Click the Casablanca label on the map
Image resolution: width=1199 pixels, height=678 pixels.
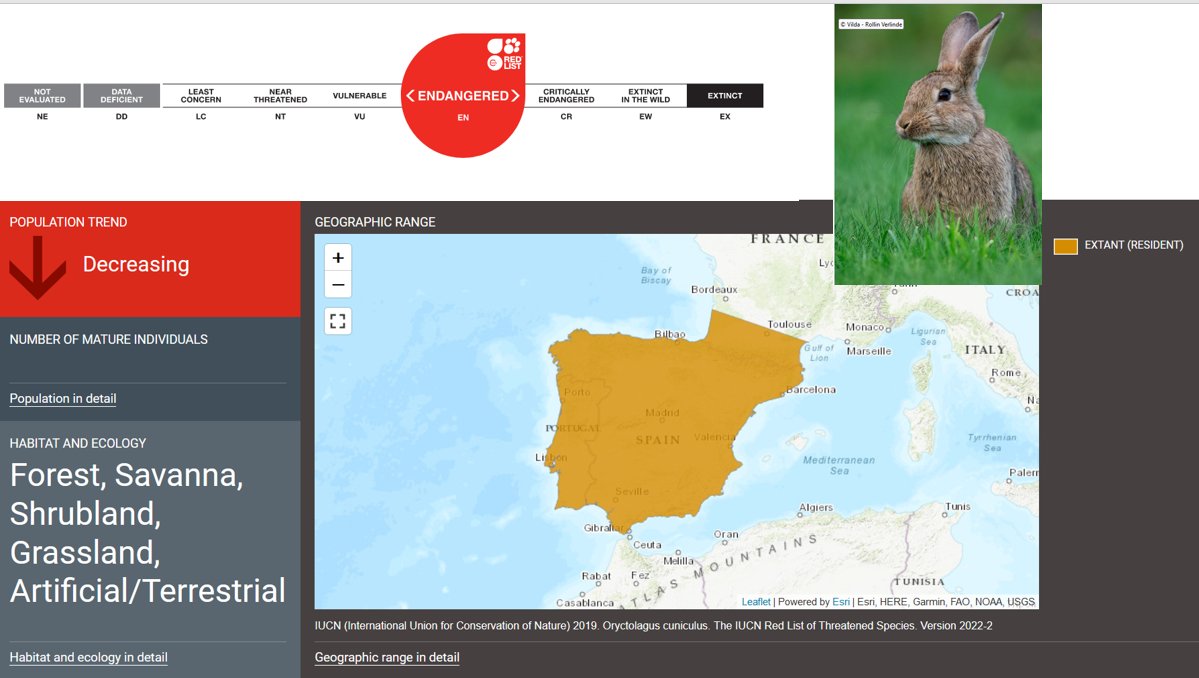tap(585, 602)
